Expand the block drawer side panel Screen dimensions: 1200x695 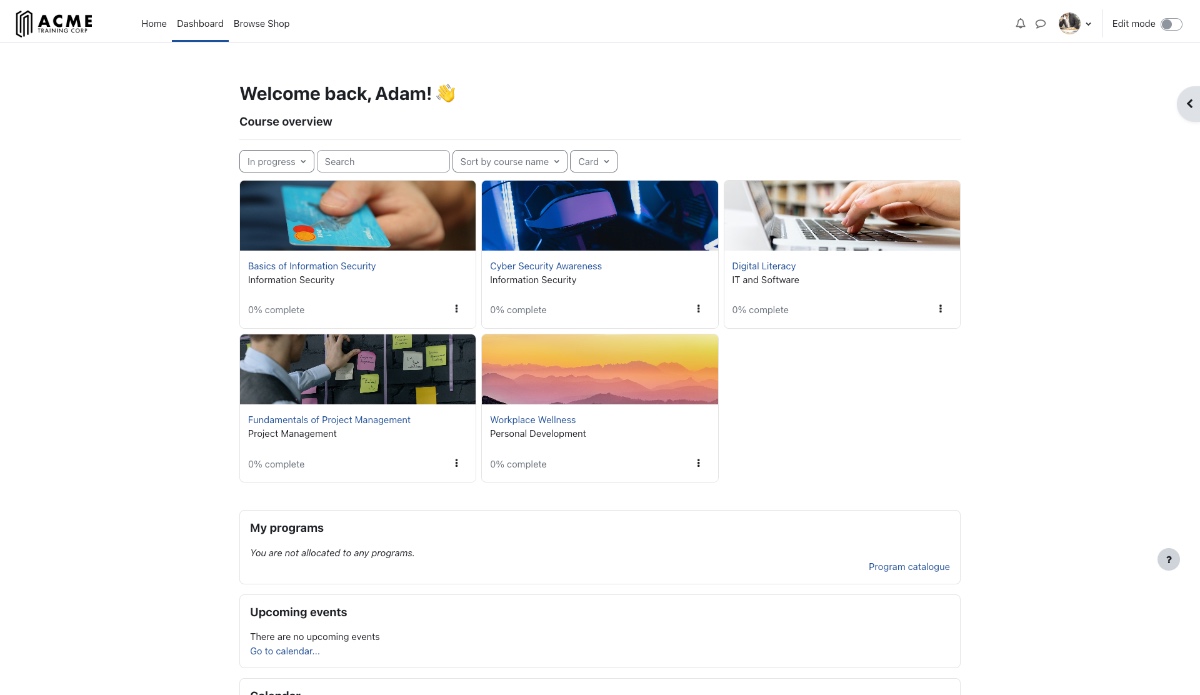1188,104
